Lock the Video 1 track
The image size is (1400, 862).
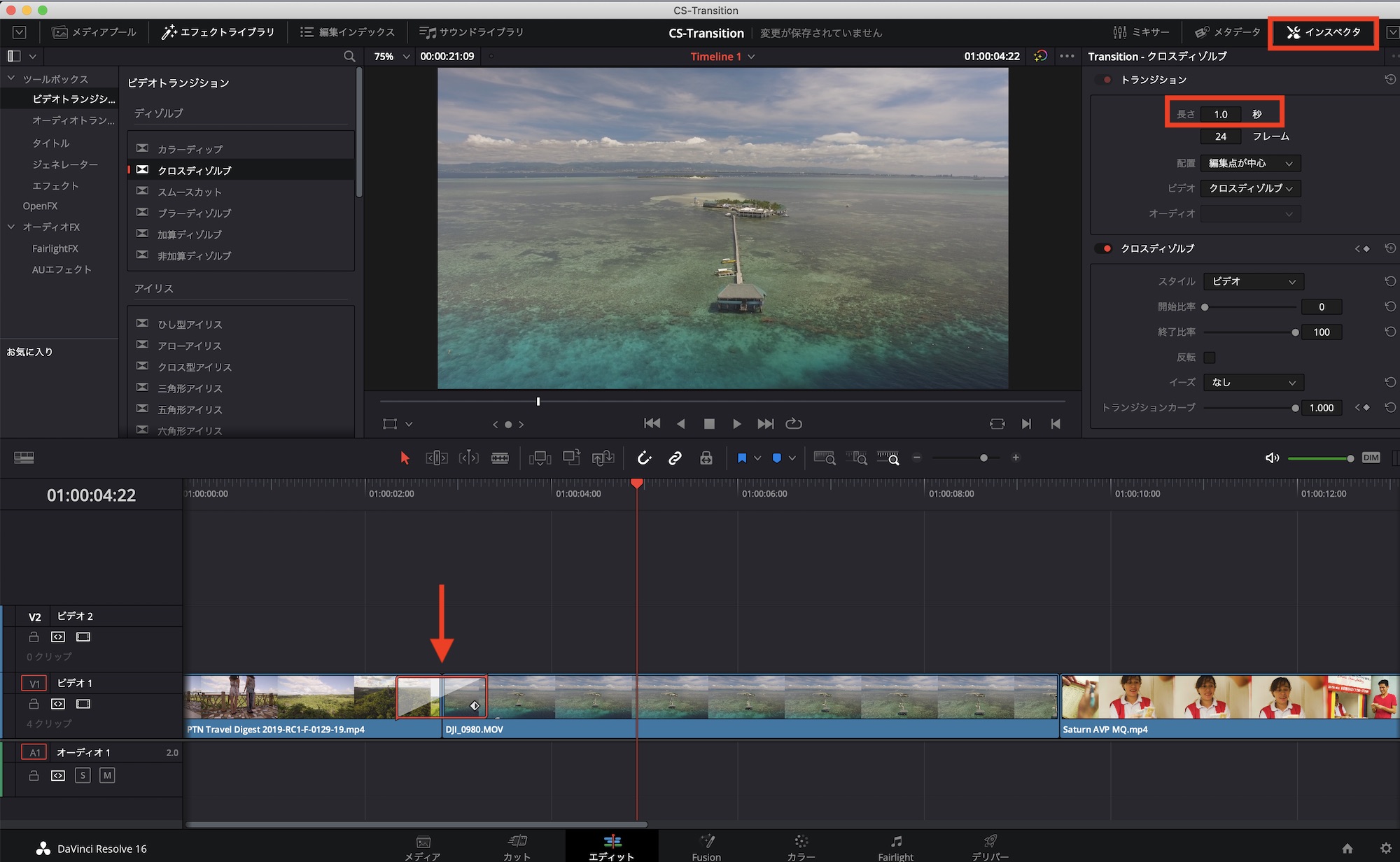(34, 704)
